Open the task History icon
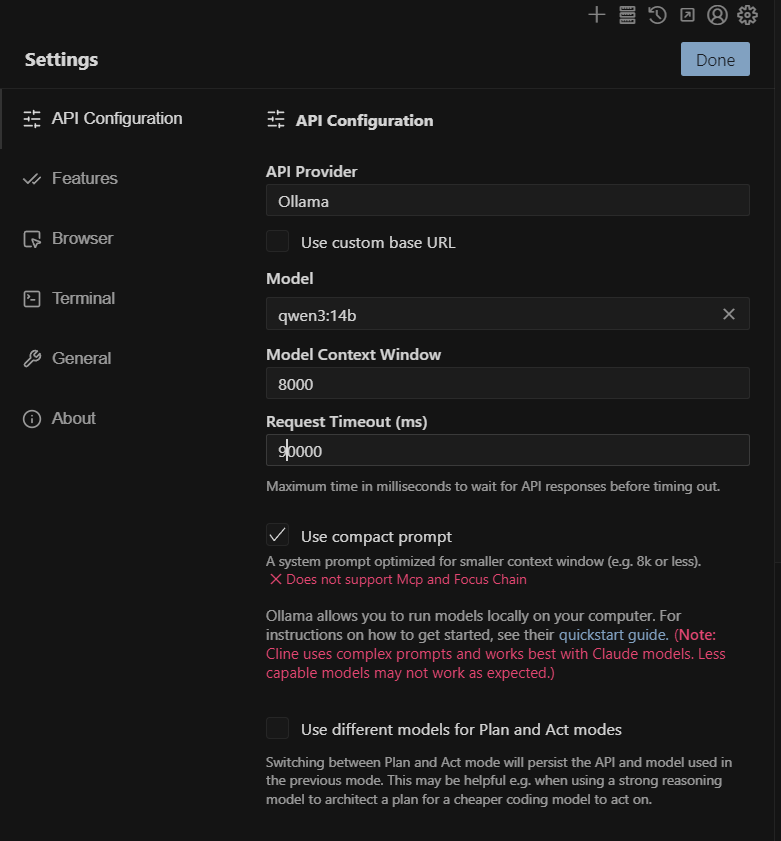This screenshot has width=781, height=841. pos(657,14)
